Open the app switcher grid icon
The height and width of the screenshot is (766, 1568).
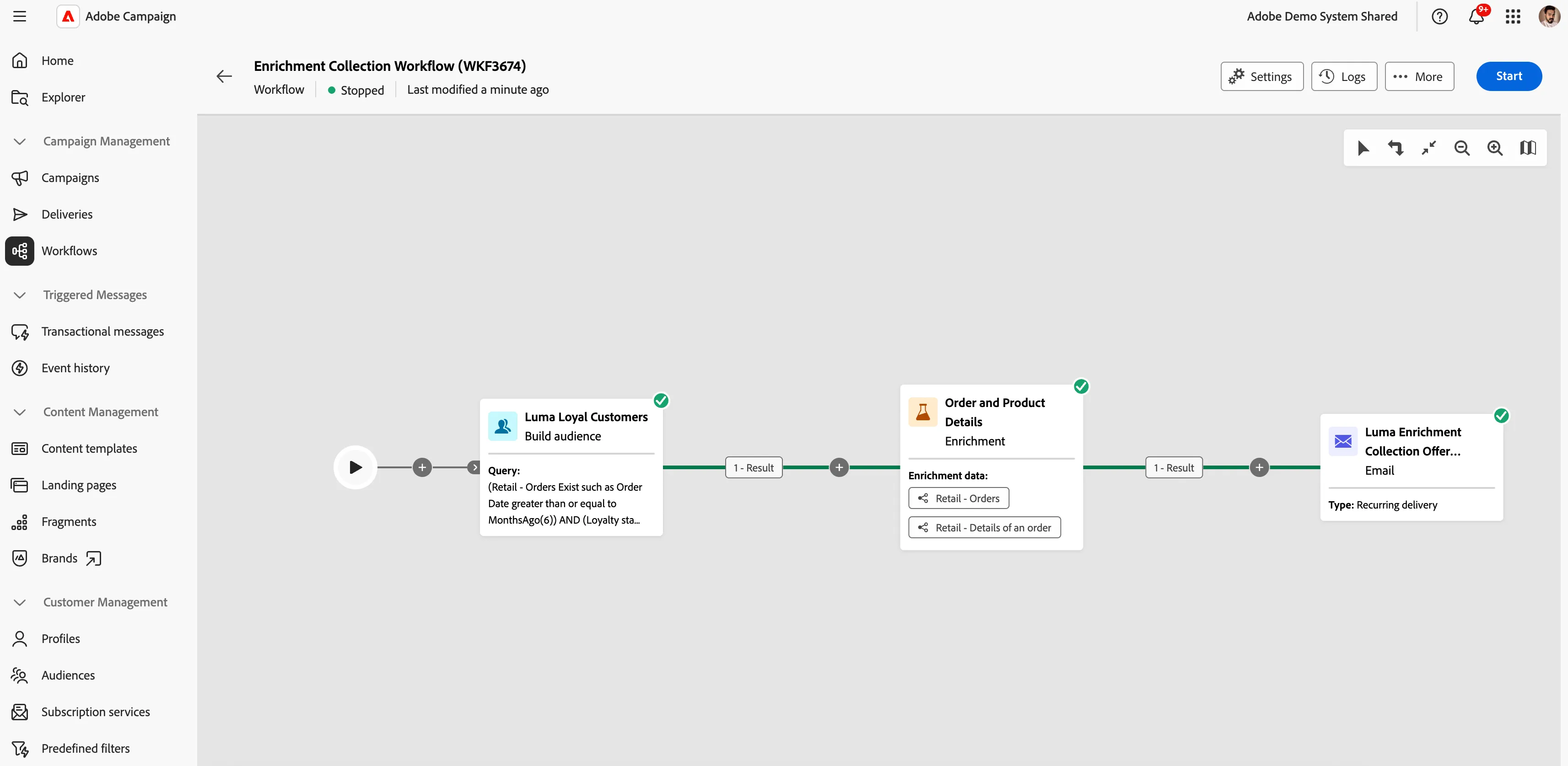(1513, 16)
